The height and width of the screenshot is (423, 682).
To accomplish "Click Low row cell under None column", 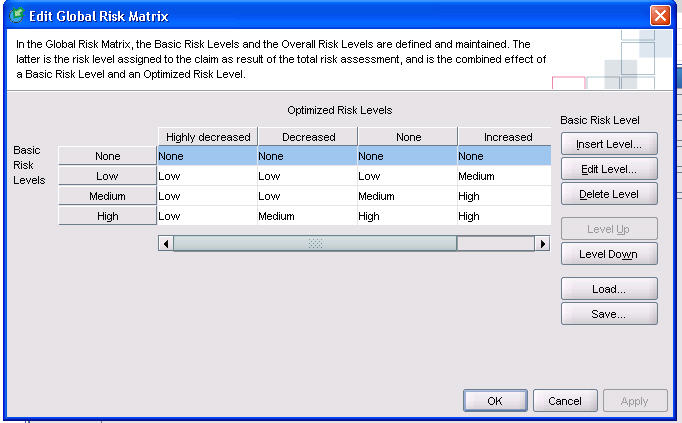I will click(x=408, y=176).
